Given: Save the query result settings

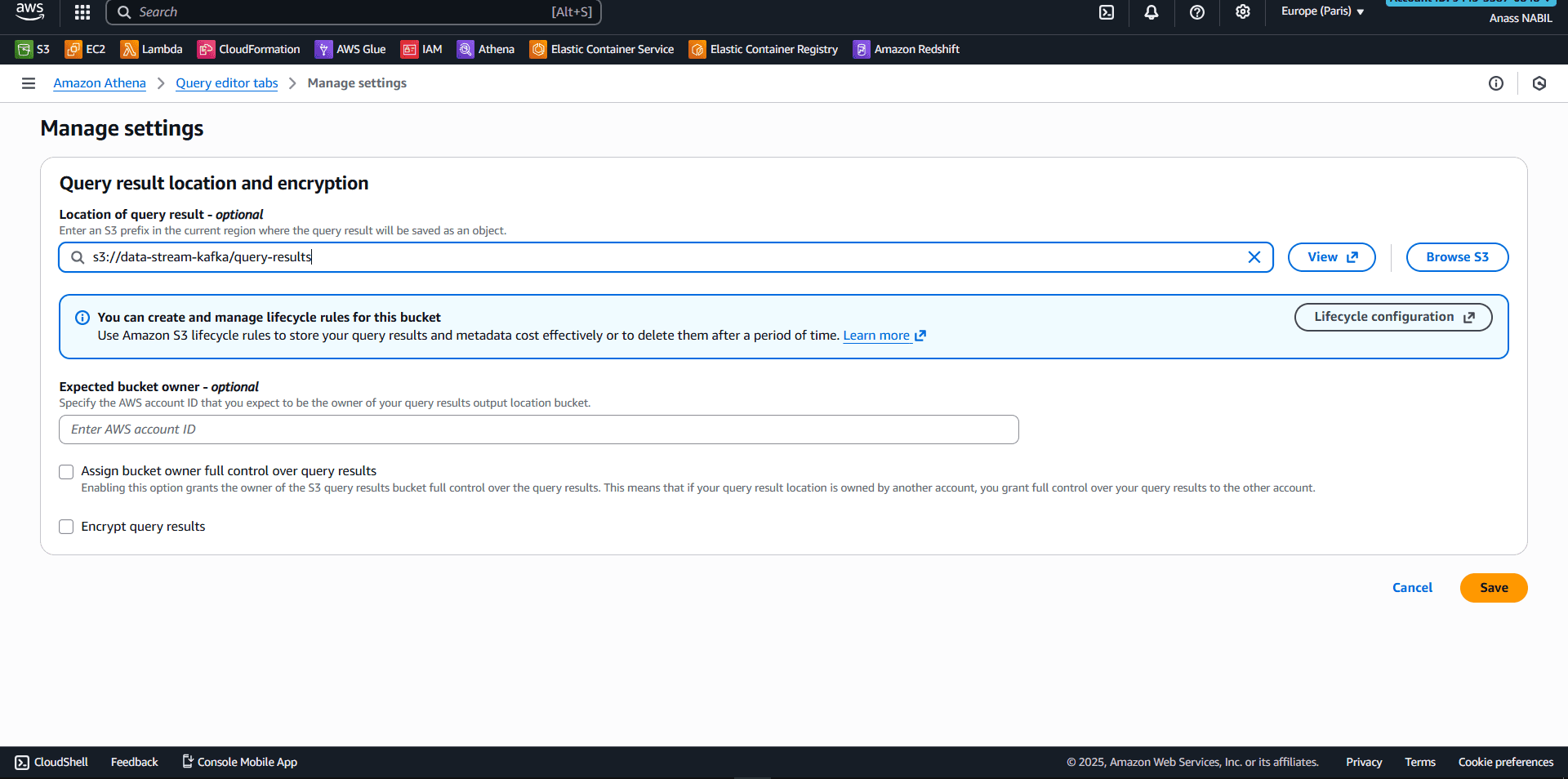Looking at the screenshot, I should pyautogui.click(x=1493, y=587).
